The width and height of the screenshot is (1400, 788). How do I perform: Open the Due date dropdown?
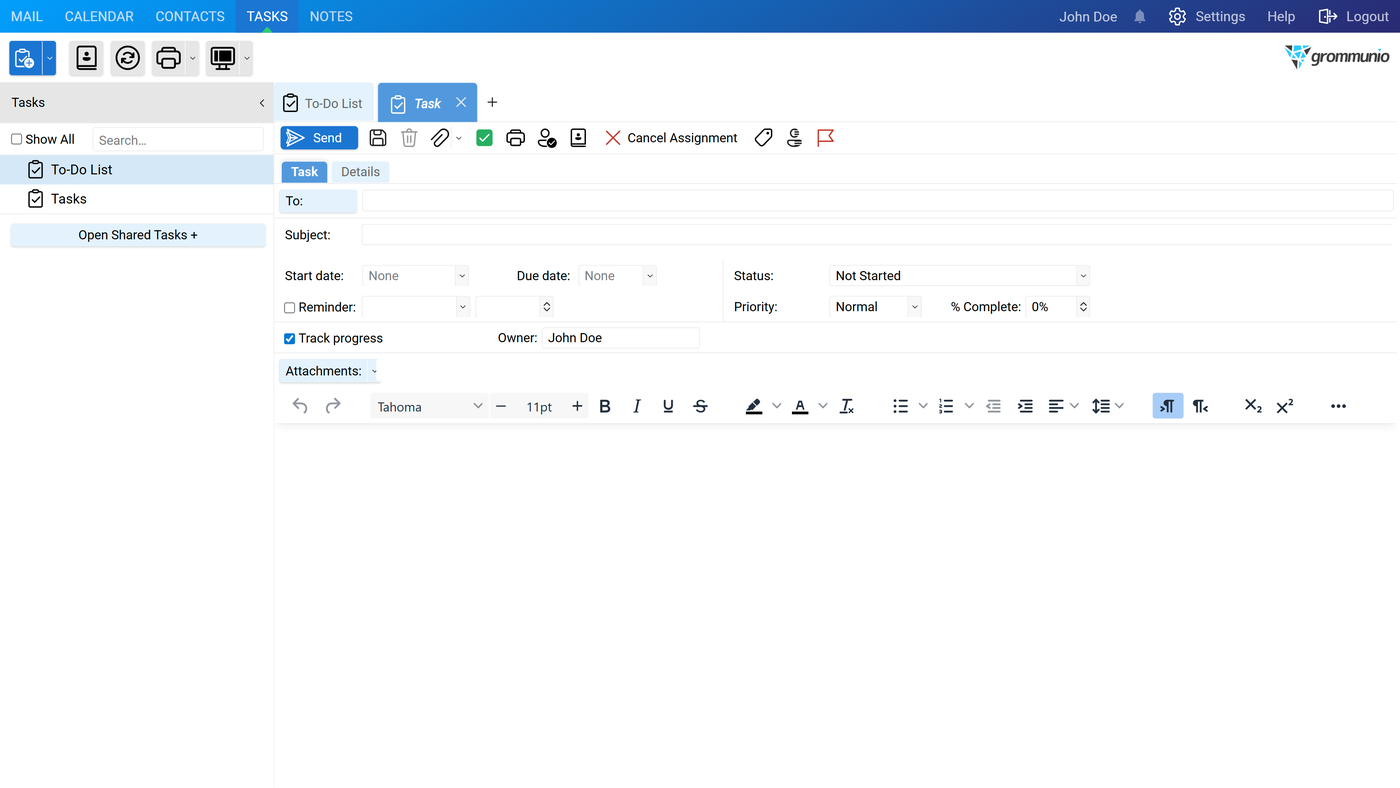click(649, 276)
